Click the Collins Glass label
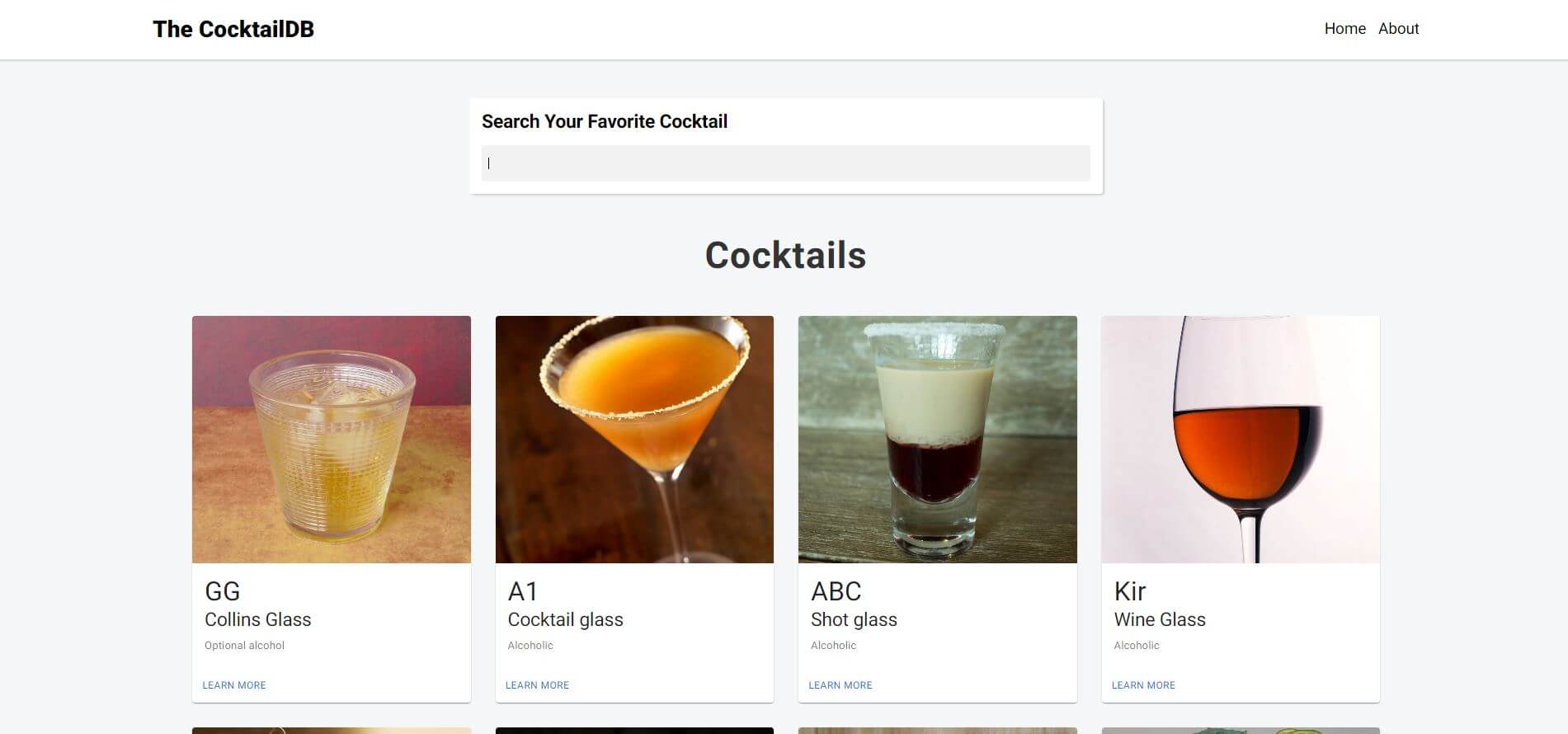Image resolution: width=1568 pixels, height=734 pixels. (258, 619)
